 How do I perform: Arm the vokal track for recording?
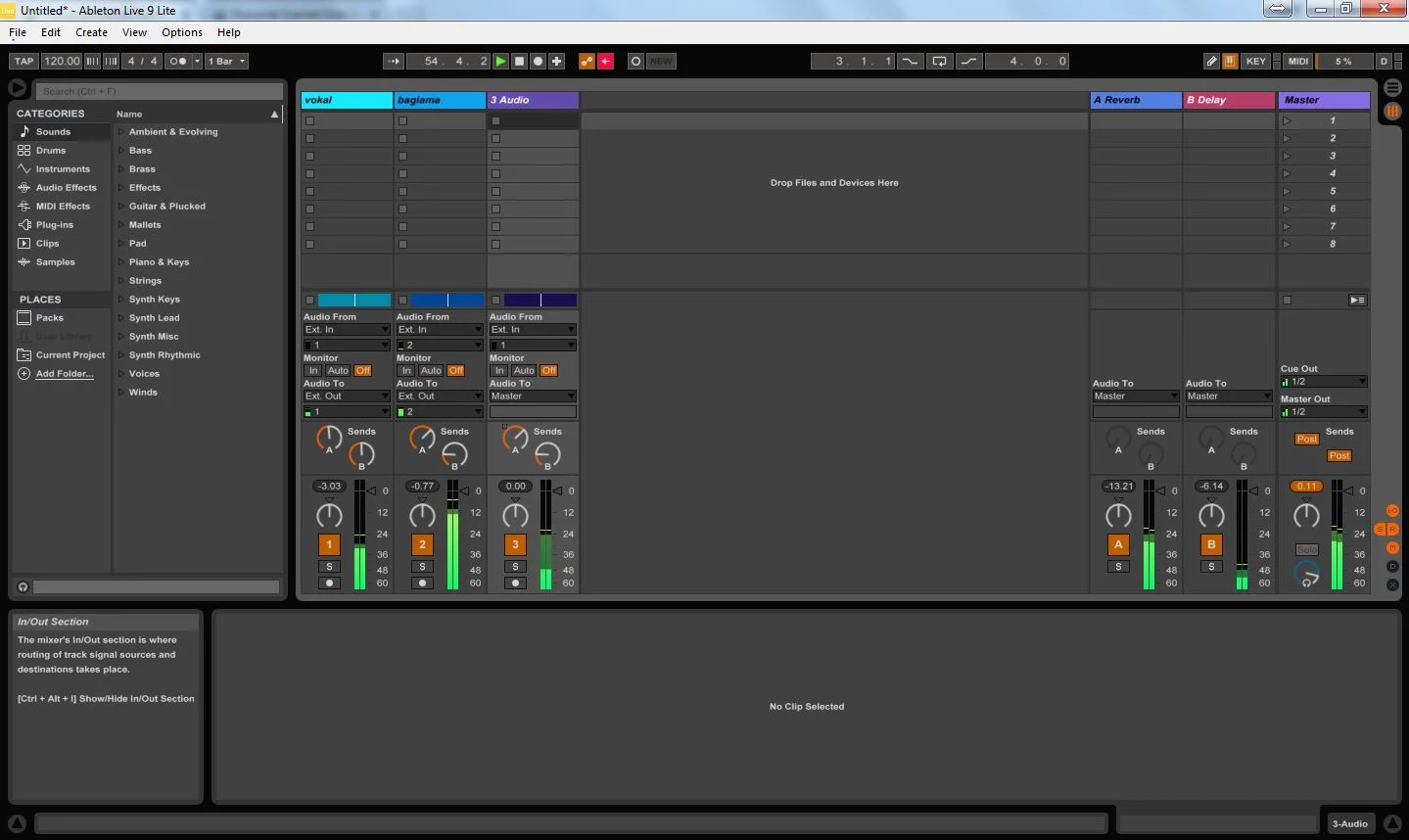(x=329, y=583)
